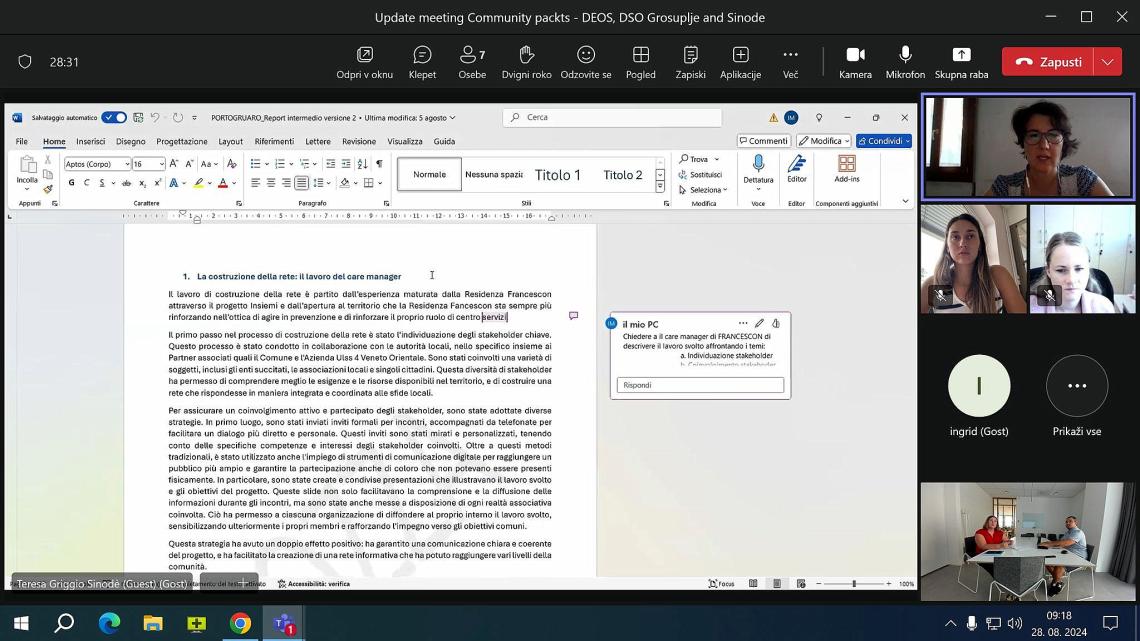Adjust the Word zoom slider
Viewport: 1140px width, 641px height.
(x=854, y=584)
